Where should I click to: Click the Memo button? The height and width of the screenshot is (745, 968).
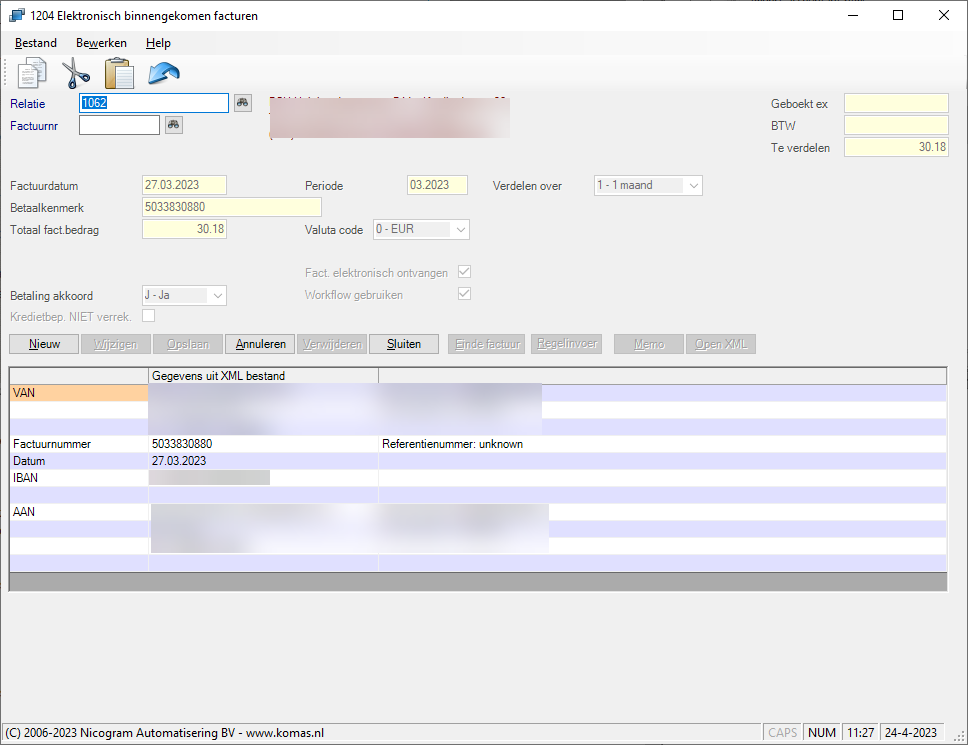pyautogui.click(x=649, y=344)
